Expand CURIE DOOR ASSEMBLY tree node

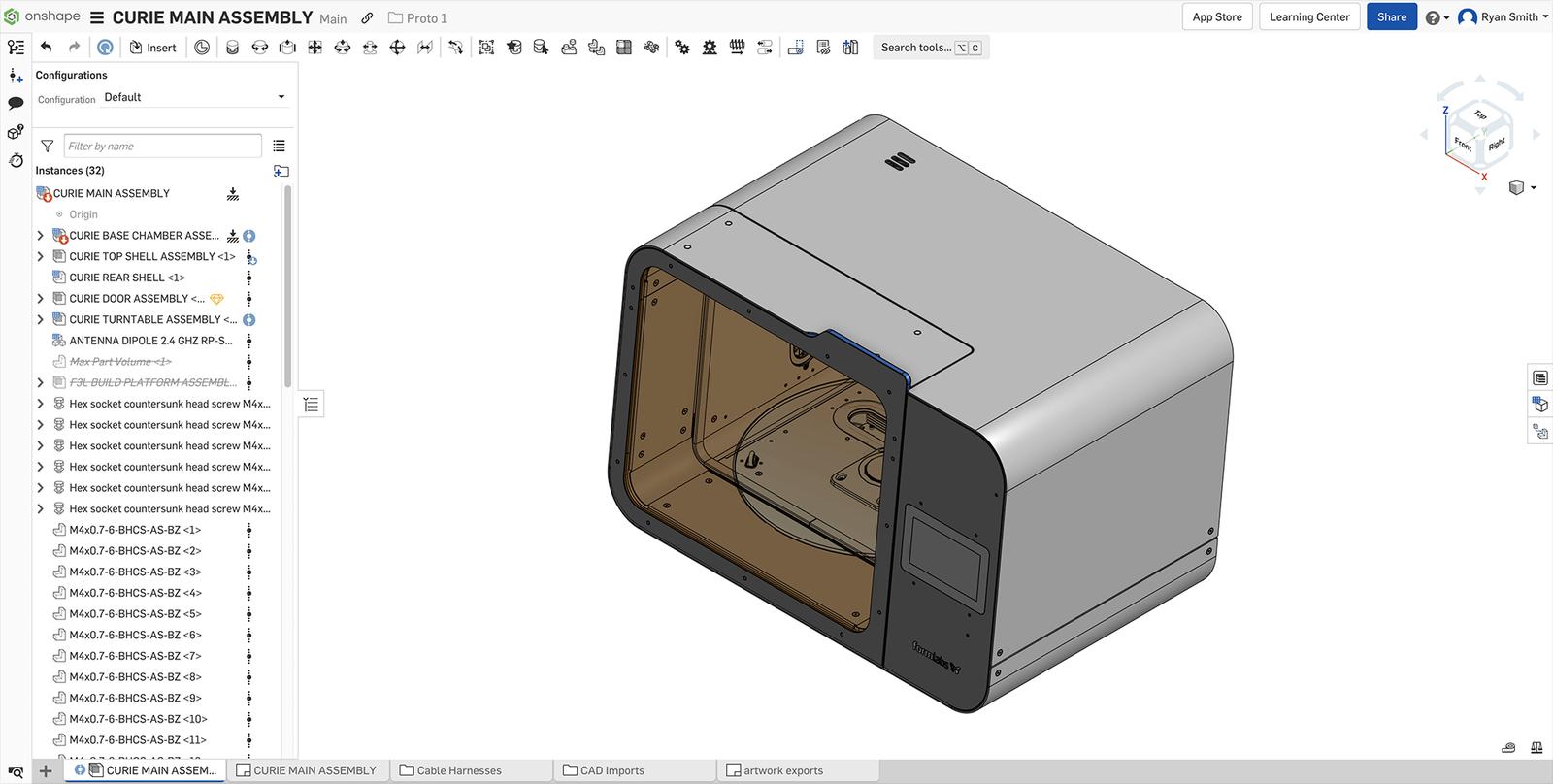tap(40, 299)
